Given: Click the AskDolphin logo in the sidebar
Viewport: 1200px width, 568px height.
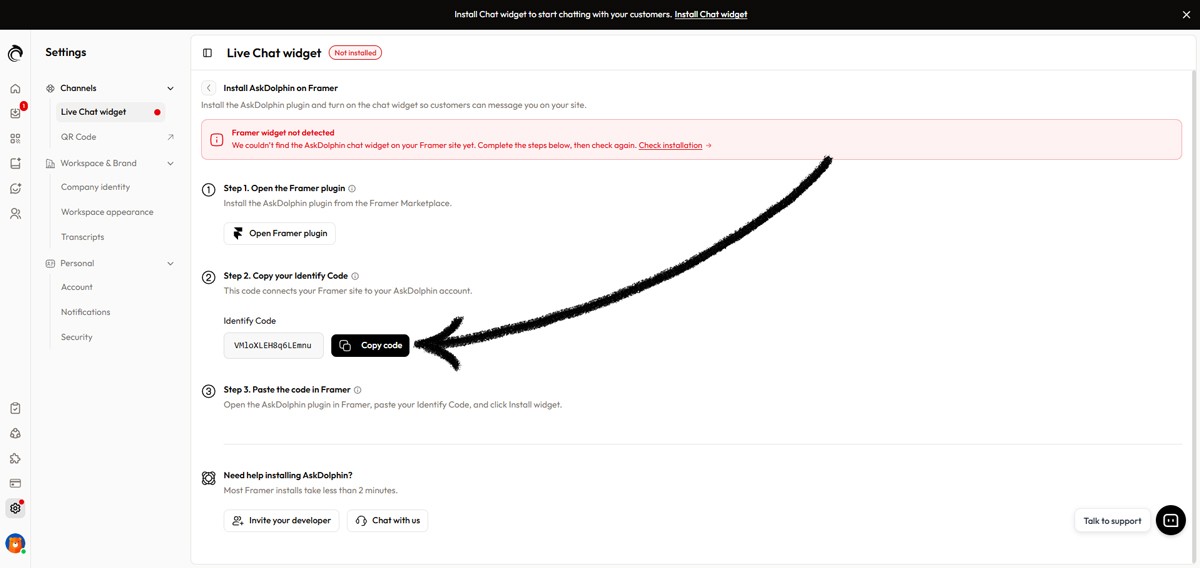Looking at the screenshot, I should coord(15,54).
